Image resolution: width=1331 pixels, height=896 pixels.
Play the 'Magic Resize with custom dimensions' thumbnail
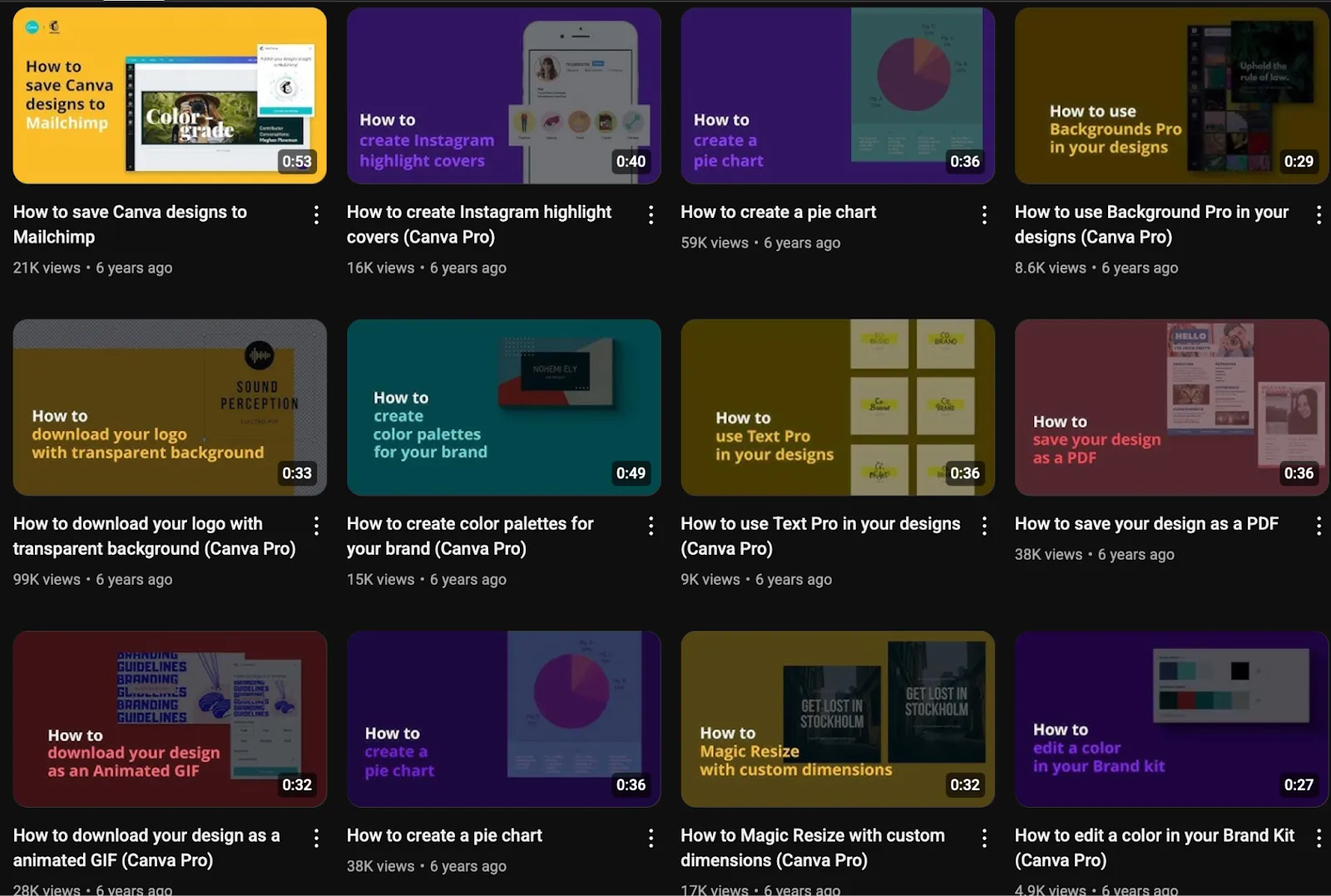click(x=838, y=719)
